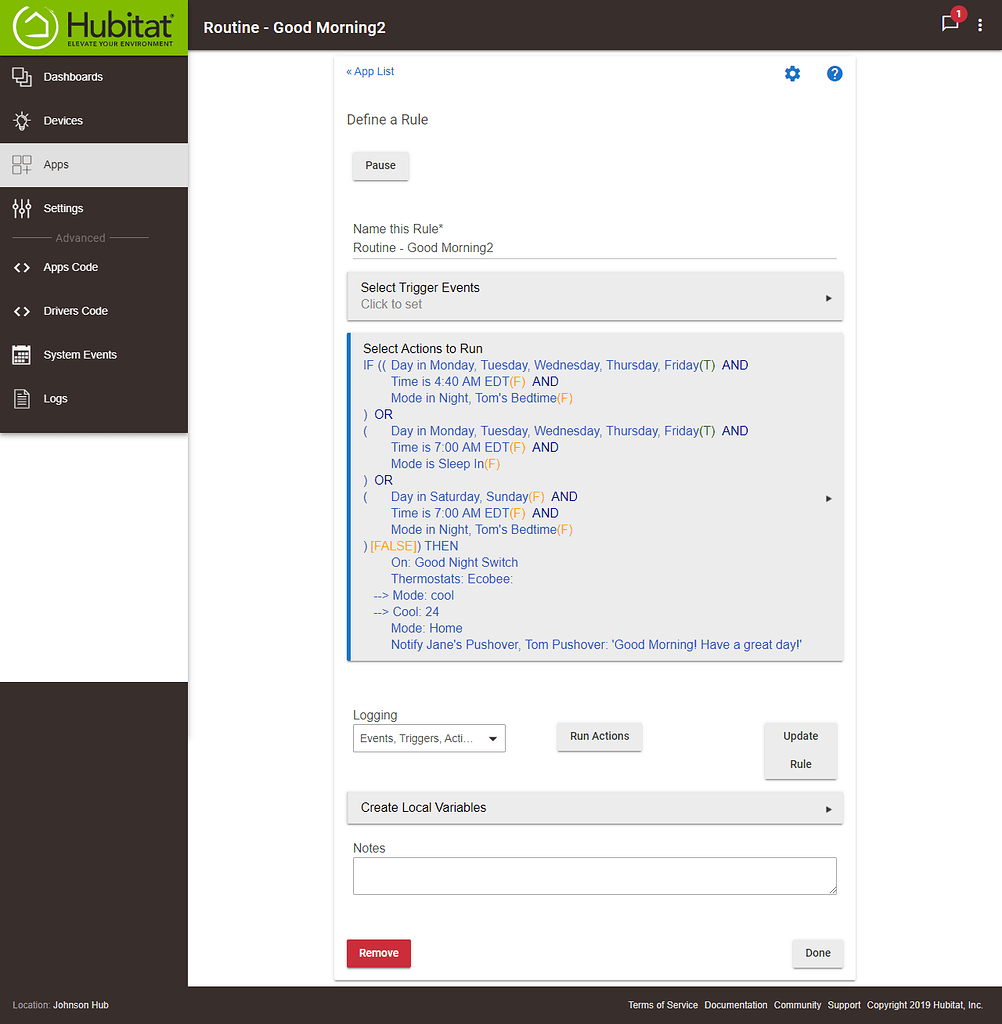Open Settings in the sidebar
The height and width of the screenshot is (1024, 1002).
click(63, 209)
